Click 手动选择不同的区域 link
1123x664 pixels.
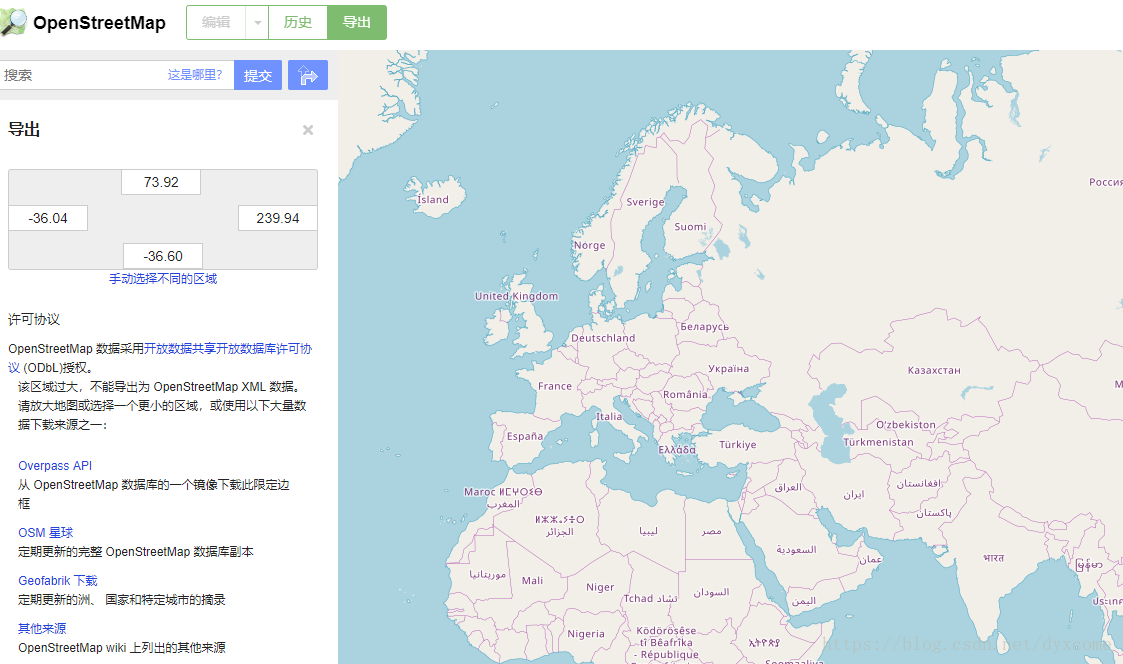[163, 279]
